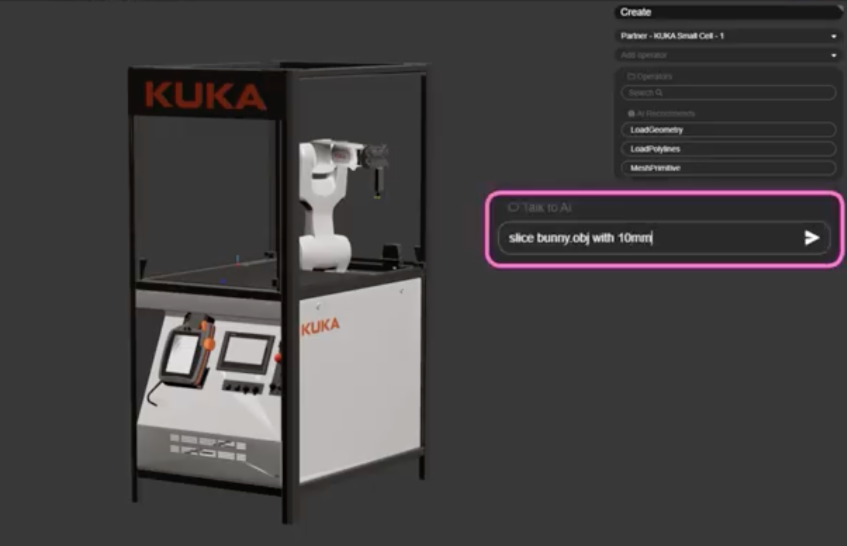Click the magnifier icon in Operators search
The height and width of the screenshot is (546, 847).
pos(659,93)
